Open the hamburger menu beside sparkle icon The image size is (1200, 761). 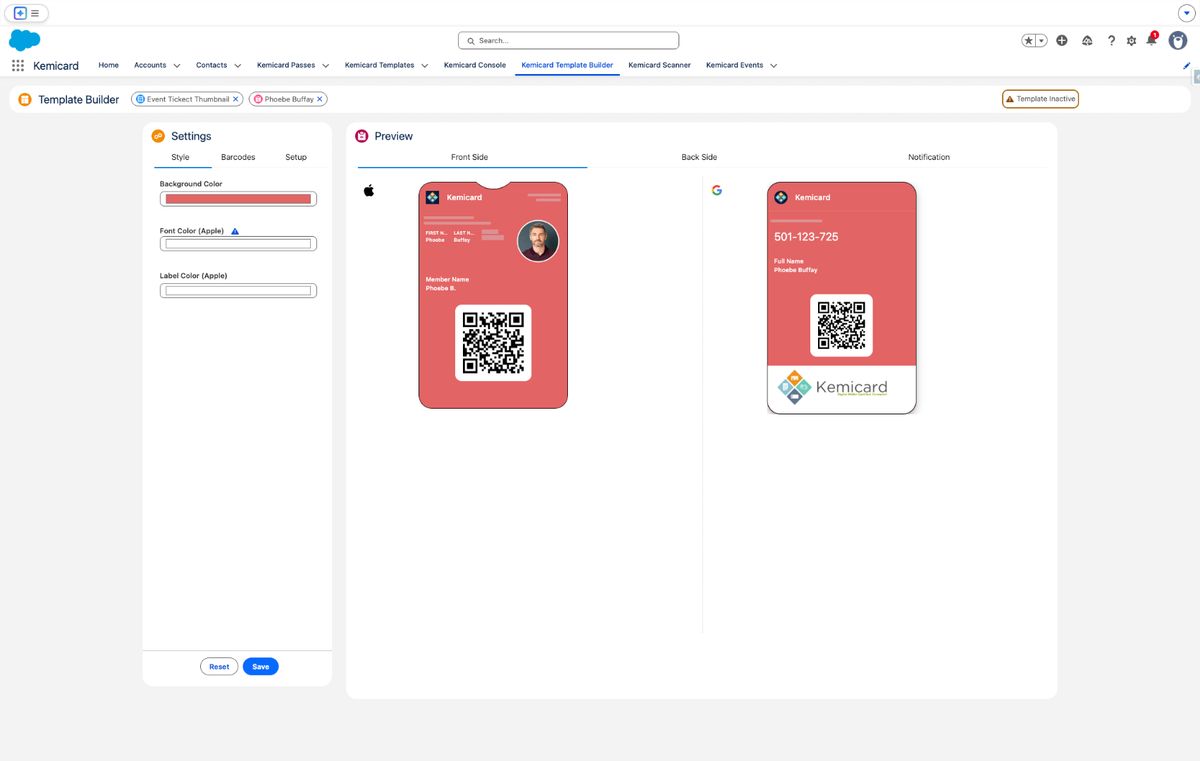click(35, 13)
